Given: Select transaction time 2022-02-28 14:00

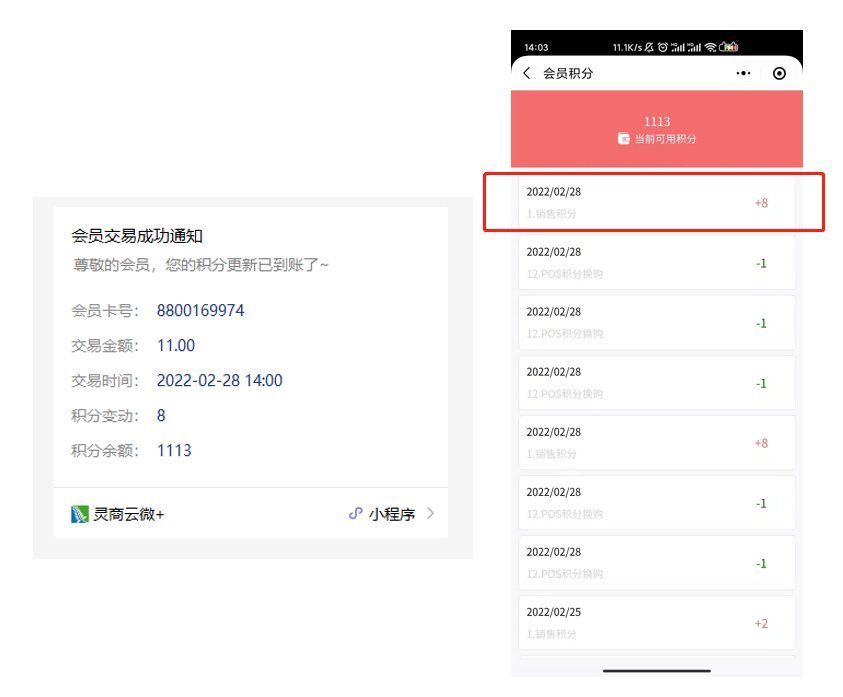Looking at the screenshot, I should (219, 380).
